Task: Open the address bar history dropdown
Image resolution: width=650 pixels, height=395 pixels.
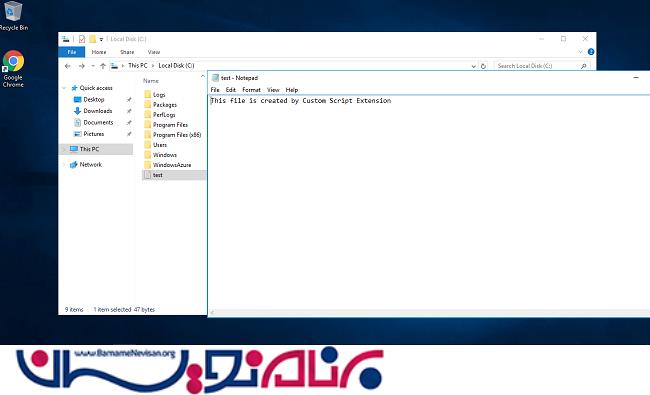Action: click(473, 66)
